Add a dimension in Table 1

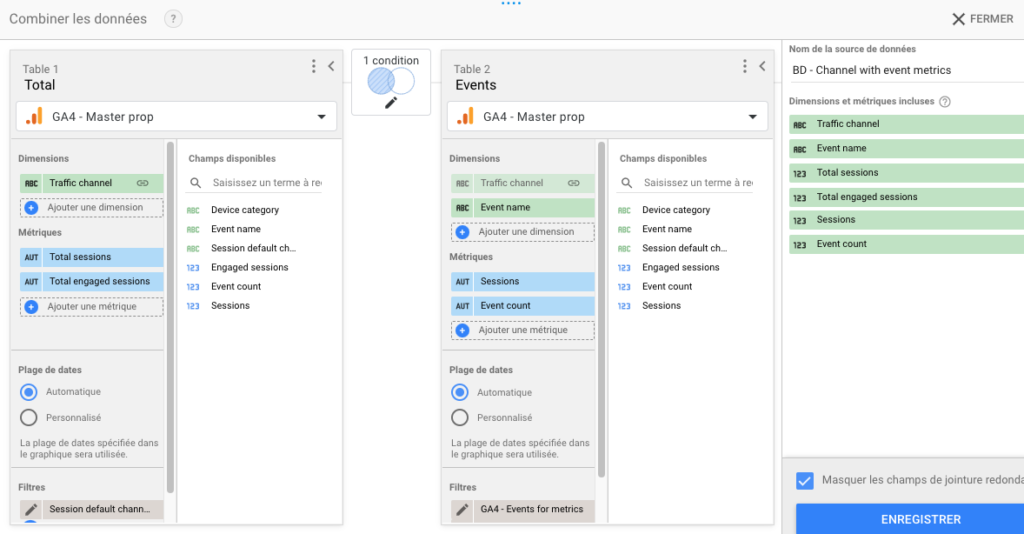click(91, 208)
